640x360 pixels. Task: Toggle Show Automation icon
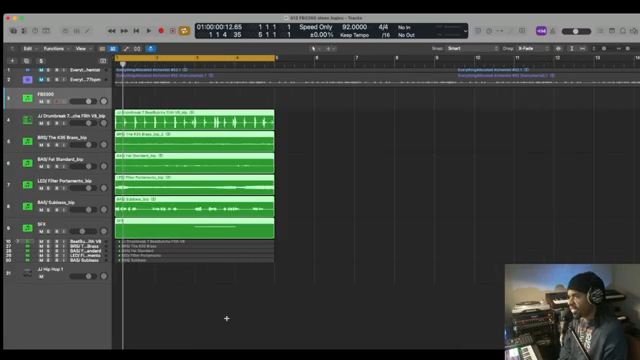[126, 49]
